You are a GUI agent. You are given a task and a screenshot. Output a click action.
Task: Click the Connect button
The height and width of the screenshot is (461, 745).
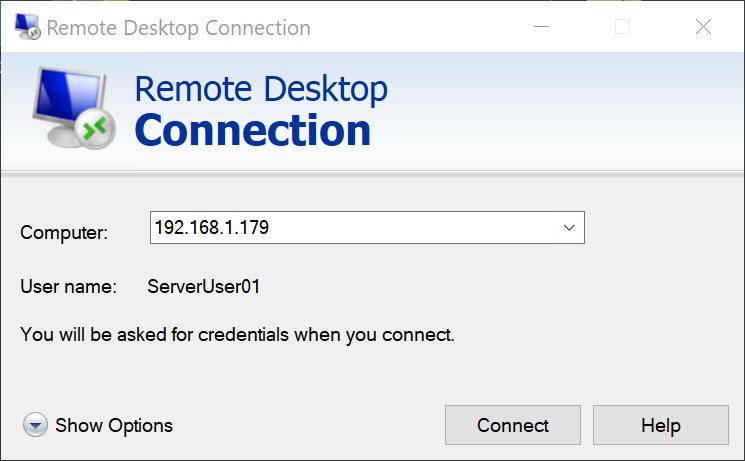click(x=512, y=426)
